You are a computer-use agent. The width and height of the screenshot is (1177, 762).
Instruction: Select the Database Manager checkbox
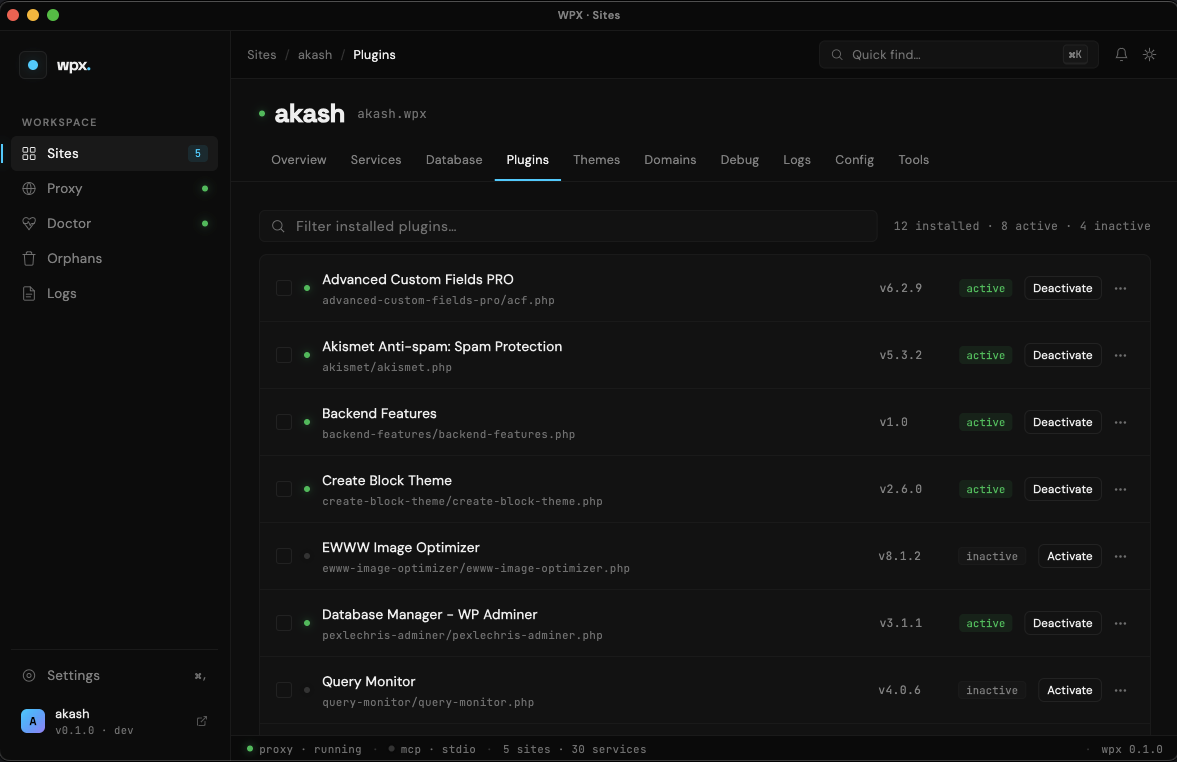[x=284, y=623]
